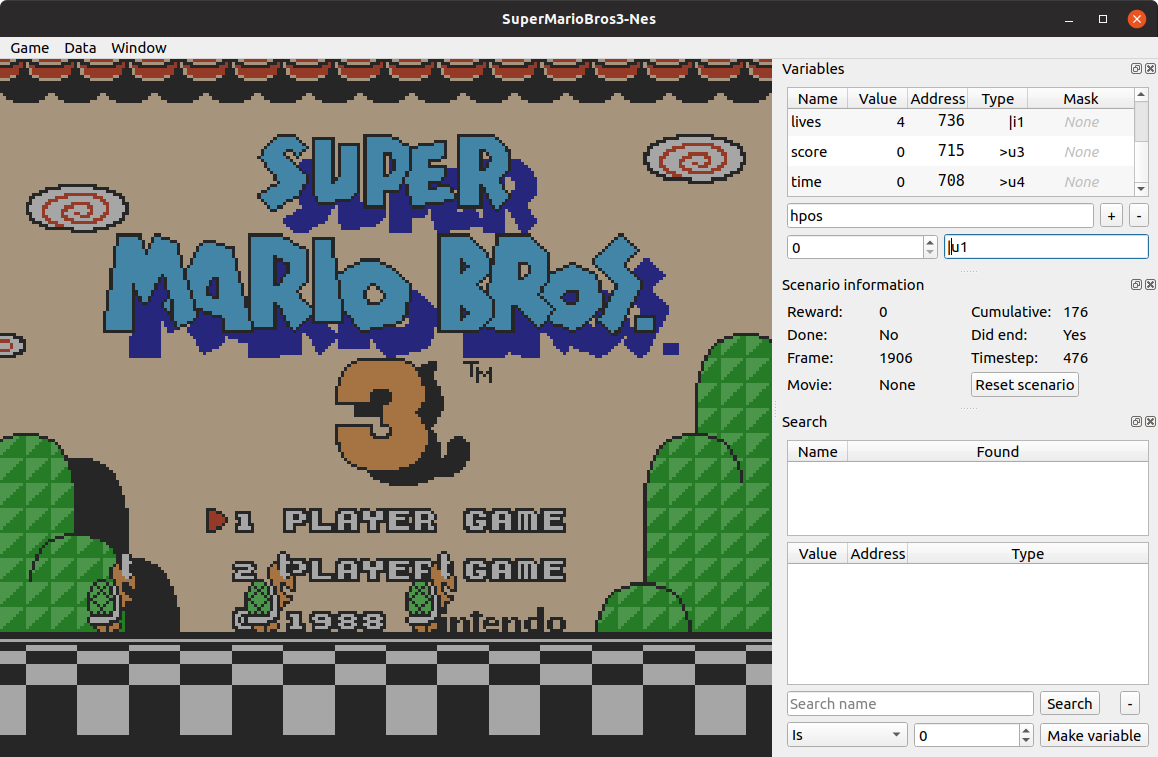
Task: Click the lives type cell |i1
Action: [998, 122]
